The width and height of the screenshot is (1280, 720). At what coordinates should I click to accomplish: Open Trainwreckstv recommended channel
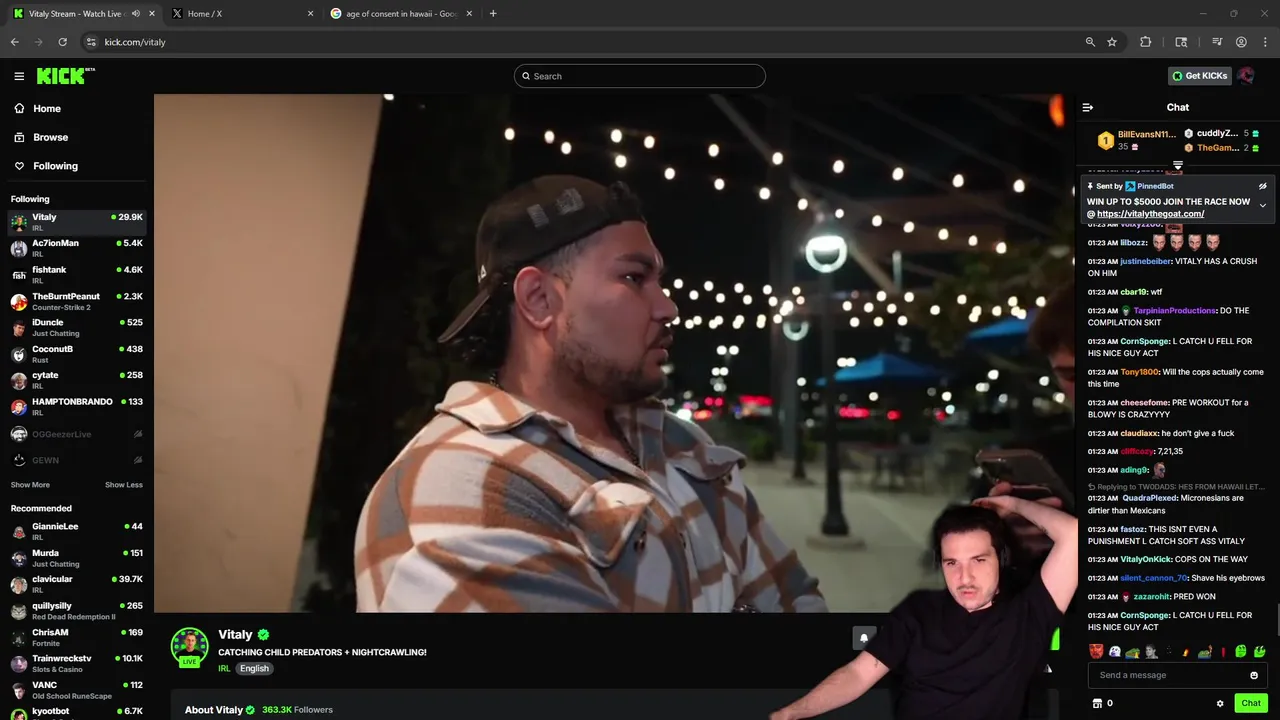(x=78, y=664)
